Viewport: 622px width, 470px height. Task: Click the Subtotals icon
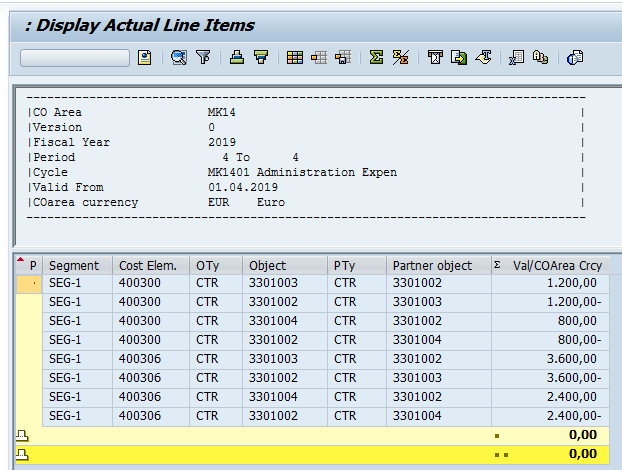[x=401, y=58]
